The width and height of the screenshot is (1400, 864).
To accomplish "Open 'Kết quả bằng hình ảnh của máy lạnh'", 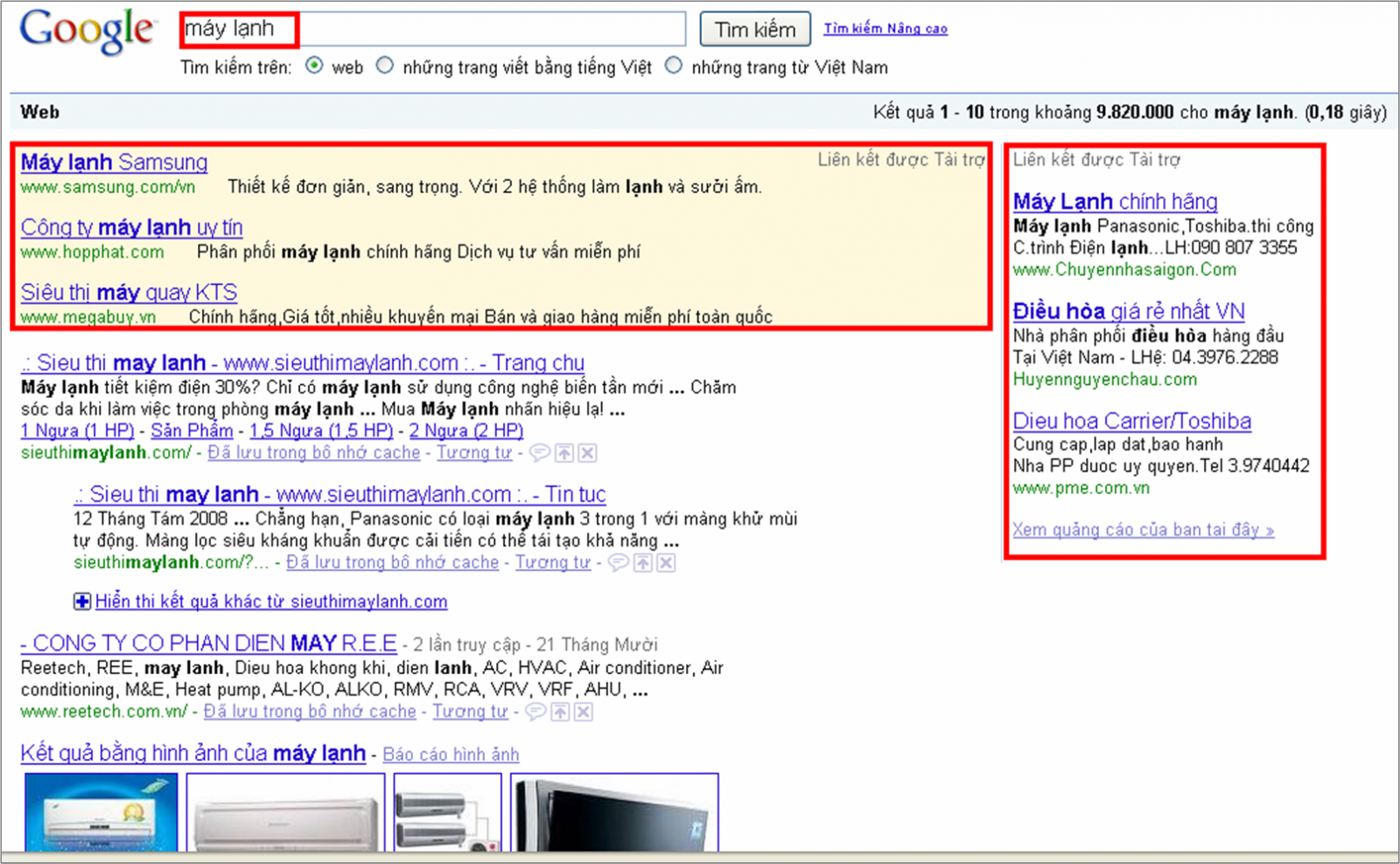I will pyautogui.click(x=192, y=753).
